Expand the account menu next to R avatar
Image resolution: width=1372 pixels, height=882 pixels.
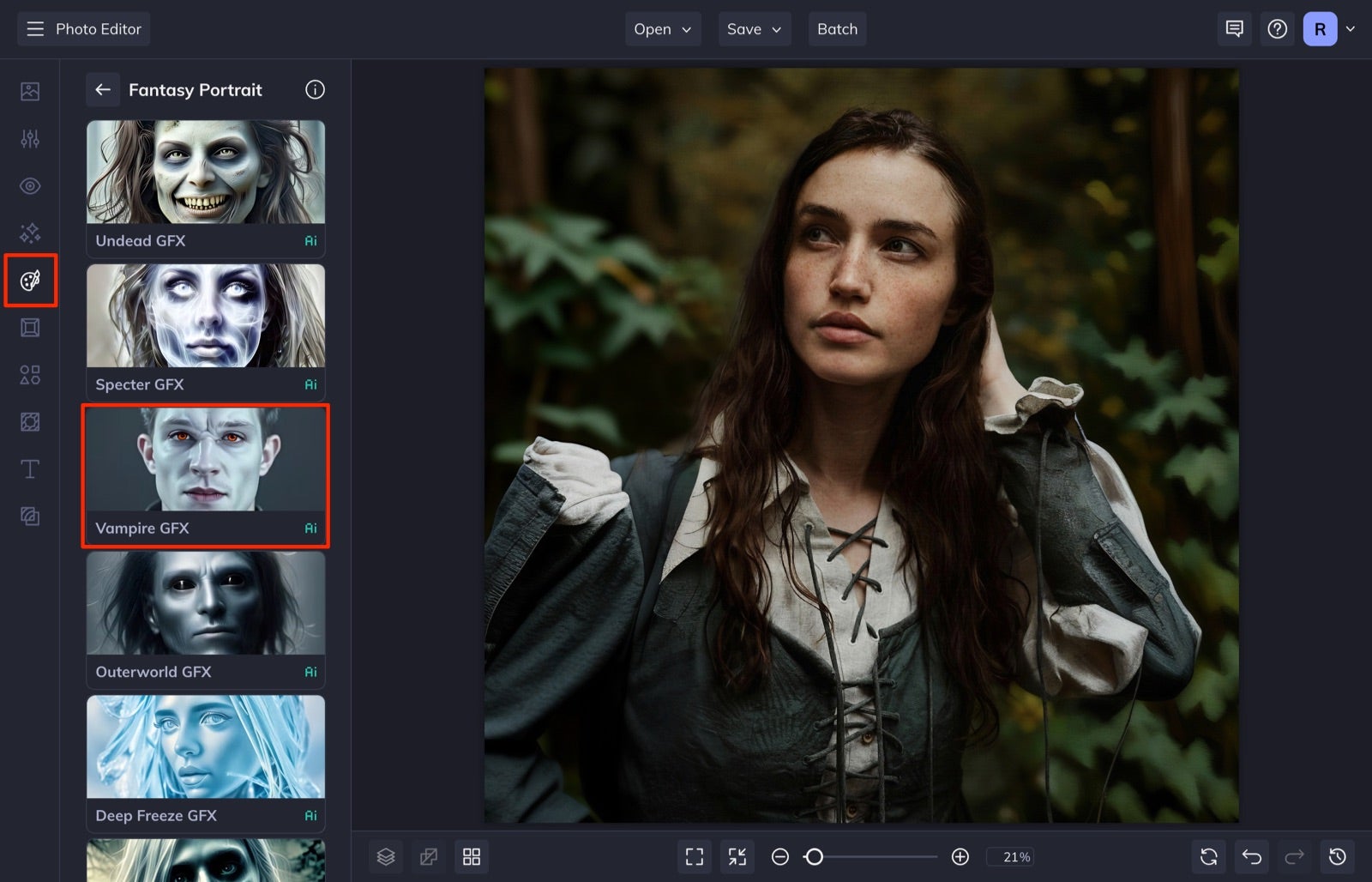(1351, 28)
